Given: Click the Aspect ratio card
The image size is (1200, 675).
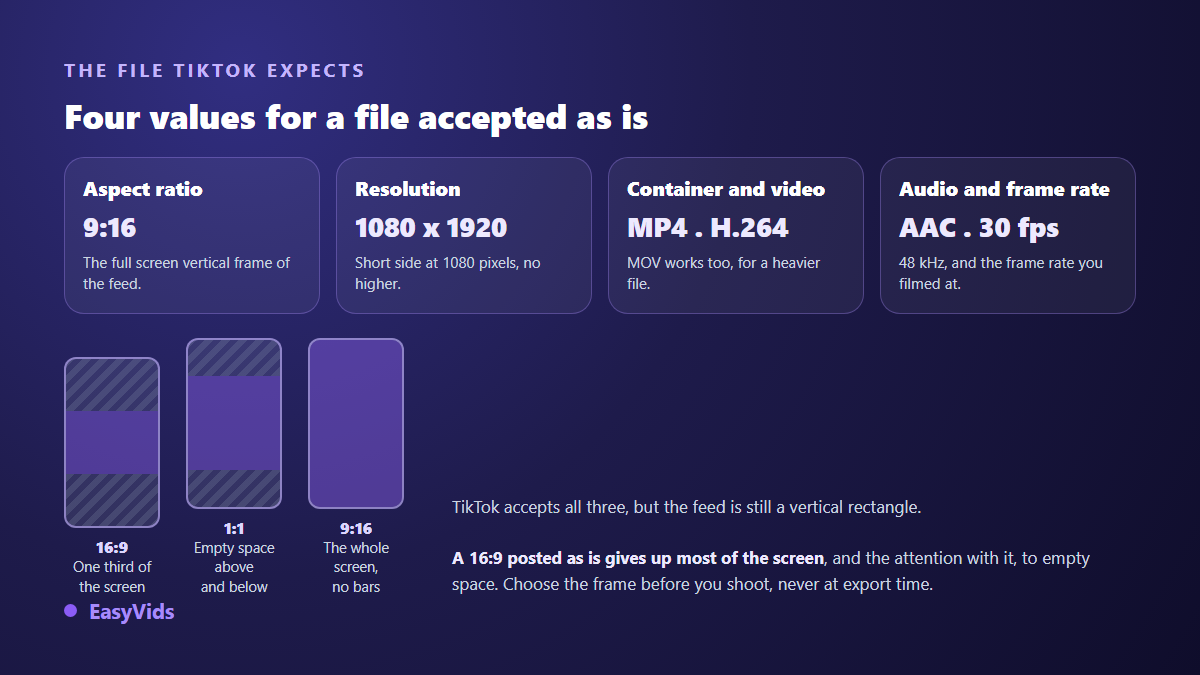Looking at the screenshot, I should (x=192, y=235).
